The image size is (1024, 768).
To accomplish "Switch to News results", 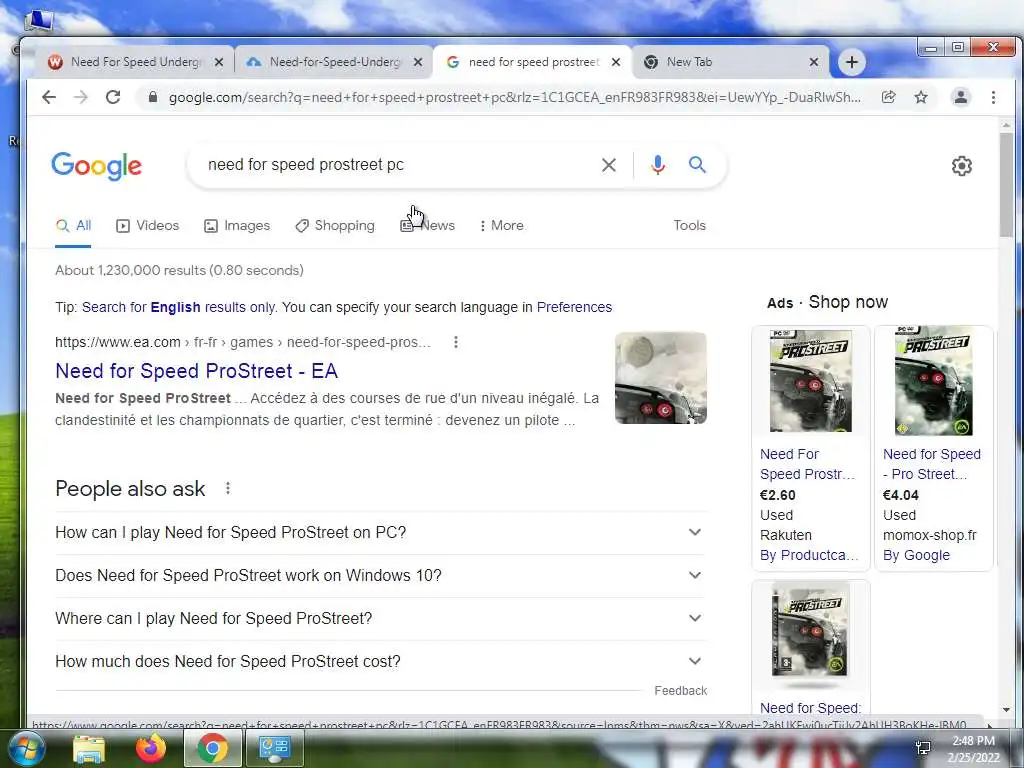I will point(428,225).
